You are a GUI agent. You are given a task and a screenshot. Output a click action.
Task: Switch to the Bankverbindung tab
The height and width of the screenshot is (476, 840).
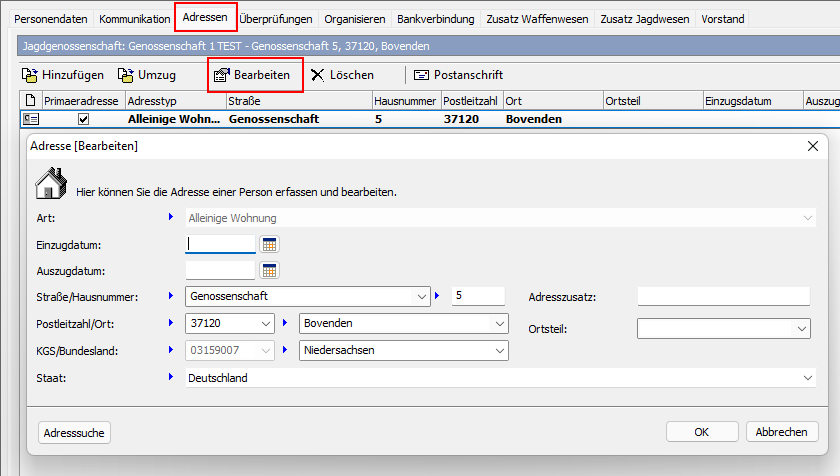tap(436, 19)
